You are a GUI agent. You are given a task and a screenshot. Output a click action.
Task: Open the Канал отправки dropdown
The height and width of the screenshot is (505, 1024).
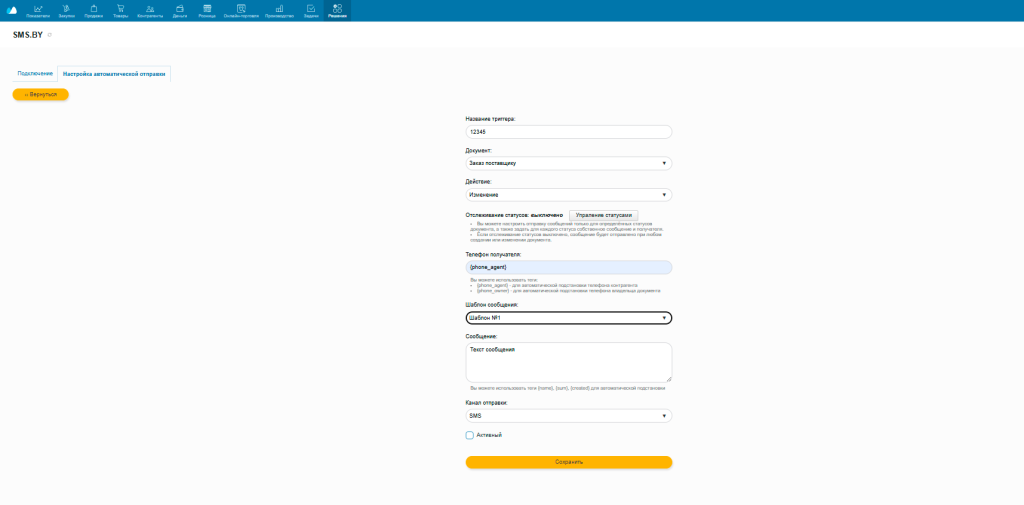pos(568,416)
